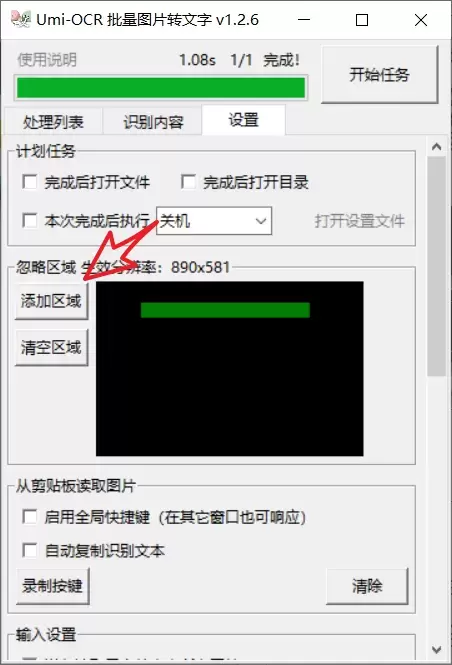Toggle 本次完成后执行 checkbox

[30, 221]
